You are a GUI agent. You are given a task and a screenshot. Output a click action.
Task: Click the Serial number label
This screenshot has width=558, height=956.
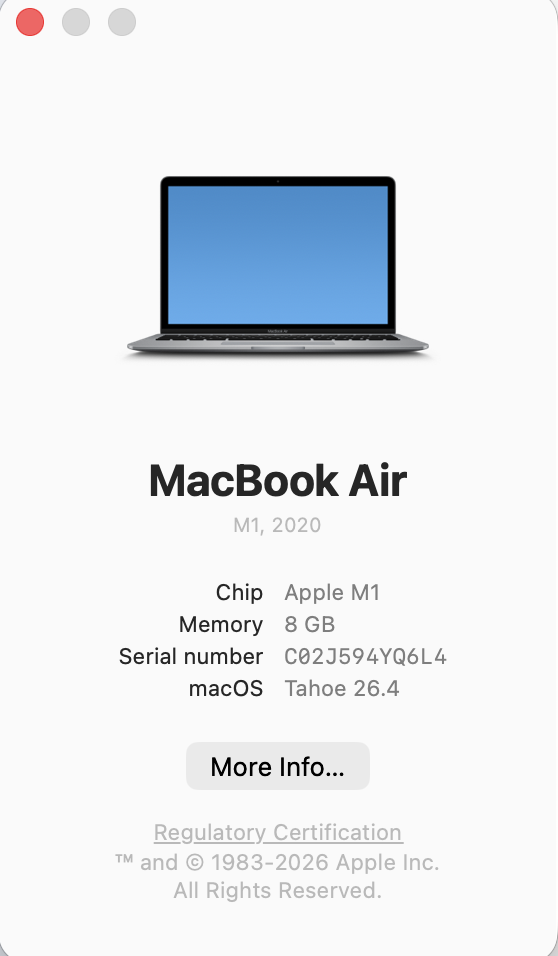point(191,657)
